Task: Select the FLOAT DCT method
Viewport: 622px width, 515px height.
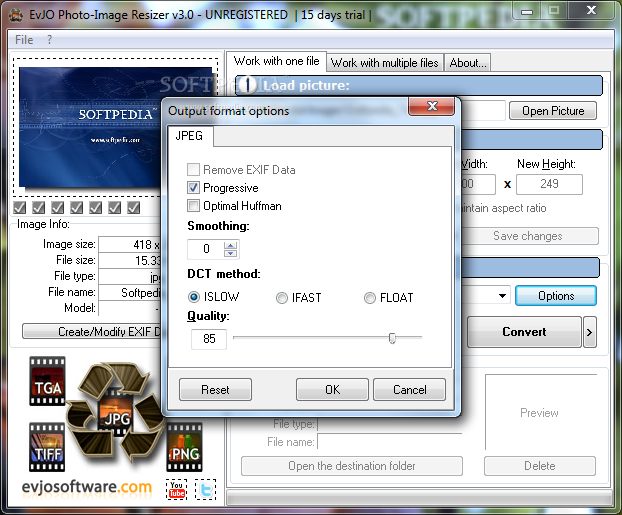Action: pos(370,298)
